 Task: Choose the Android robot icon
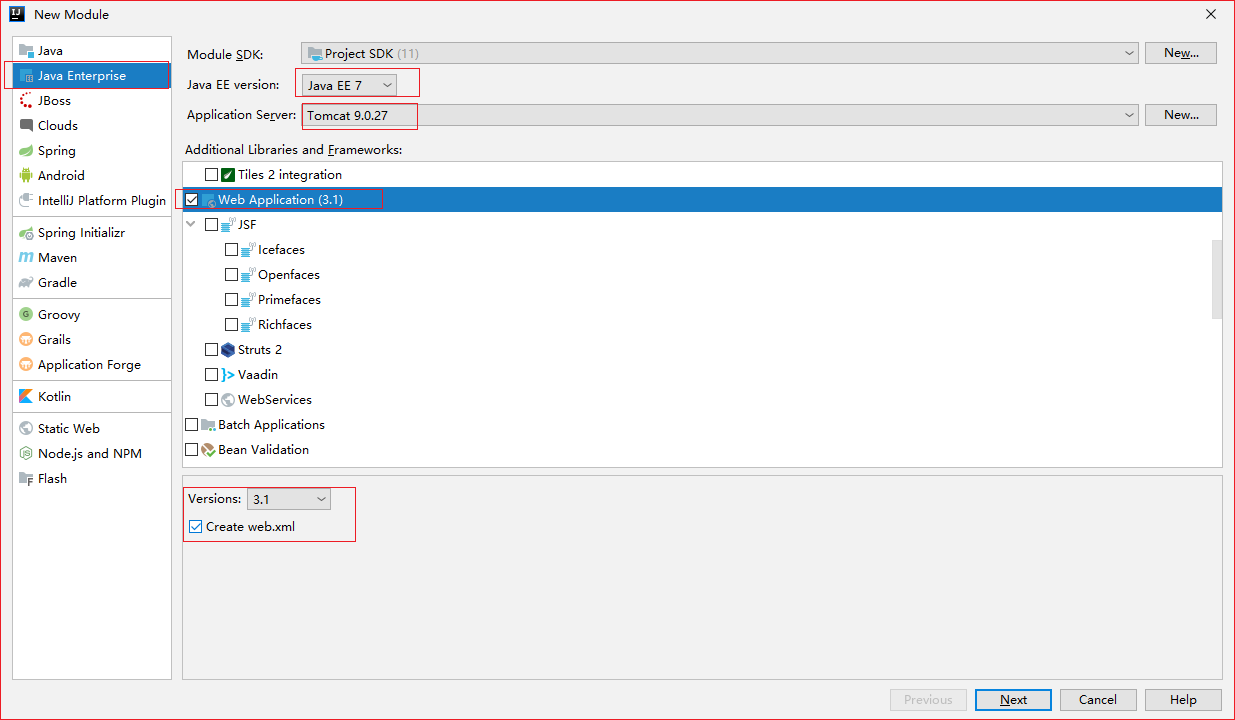coord(27,176)
